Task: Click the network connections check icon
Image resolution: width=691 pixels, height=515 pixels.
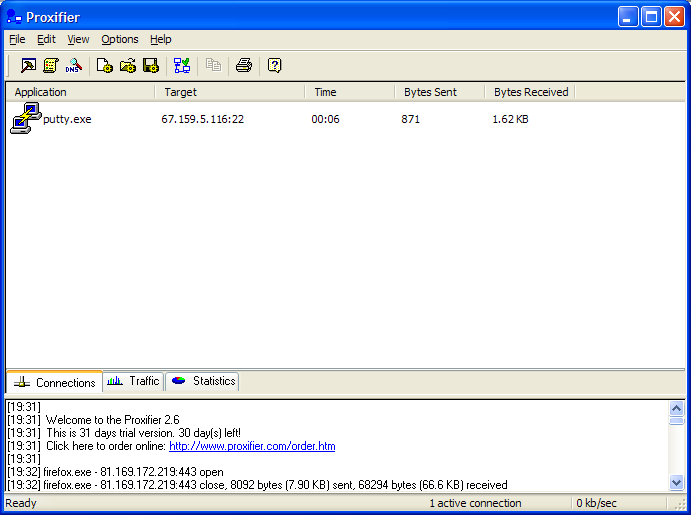Action: (182, 66)
